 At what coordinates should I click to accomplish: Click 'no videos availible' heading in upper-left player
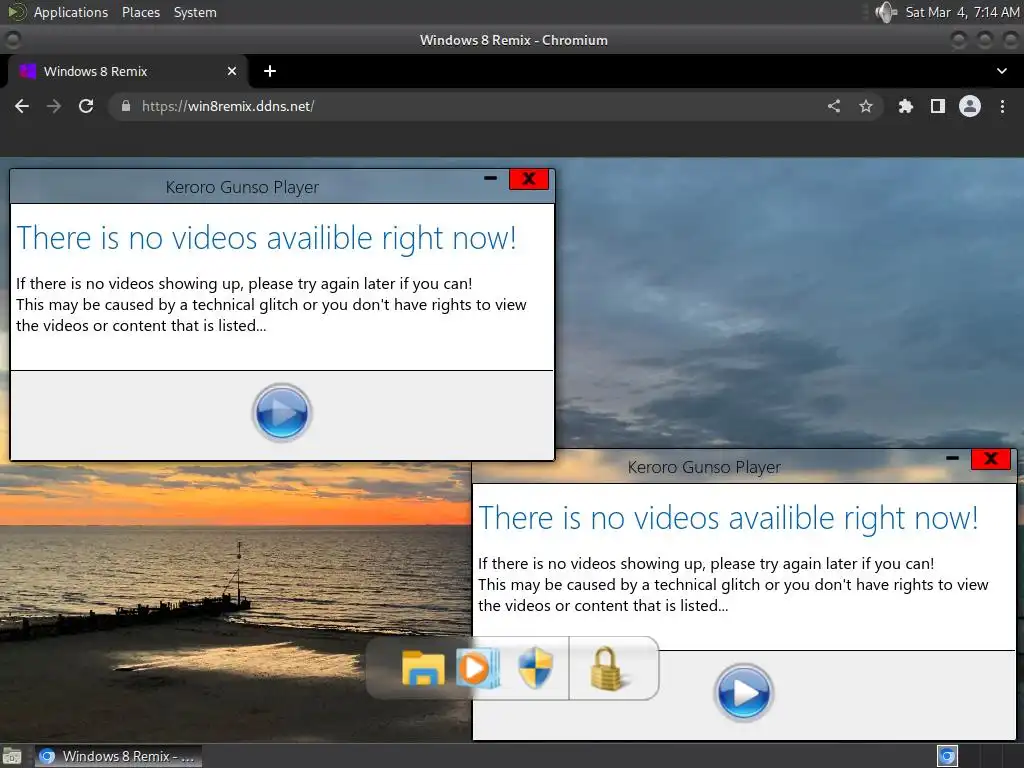266,238
